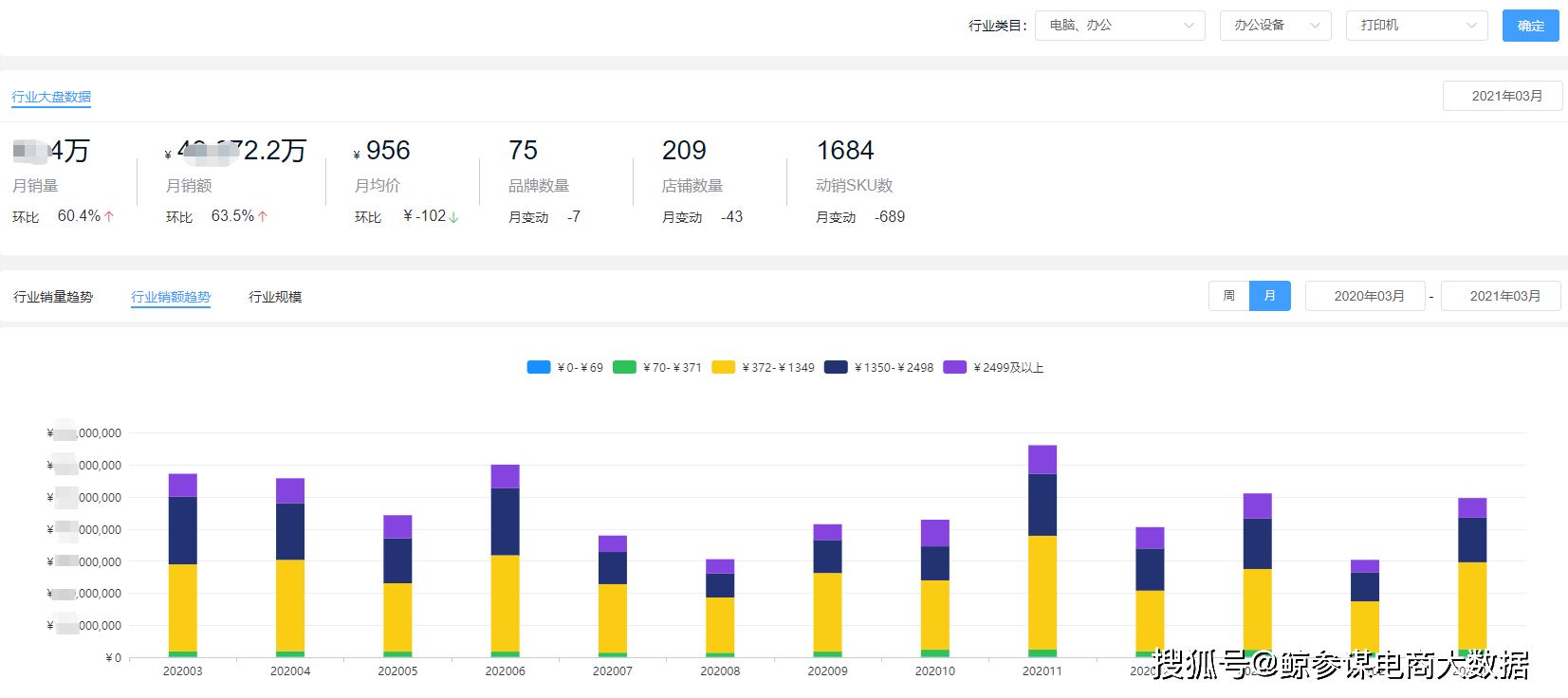Click the 确定 confirm button

coord(1531,26)
